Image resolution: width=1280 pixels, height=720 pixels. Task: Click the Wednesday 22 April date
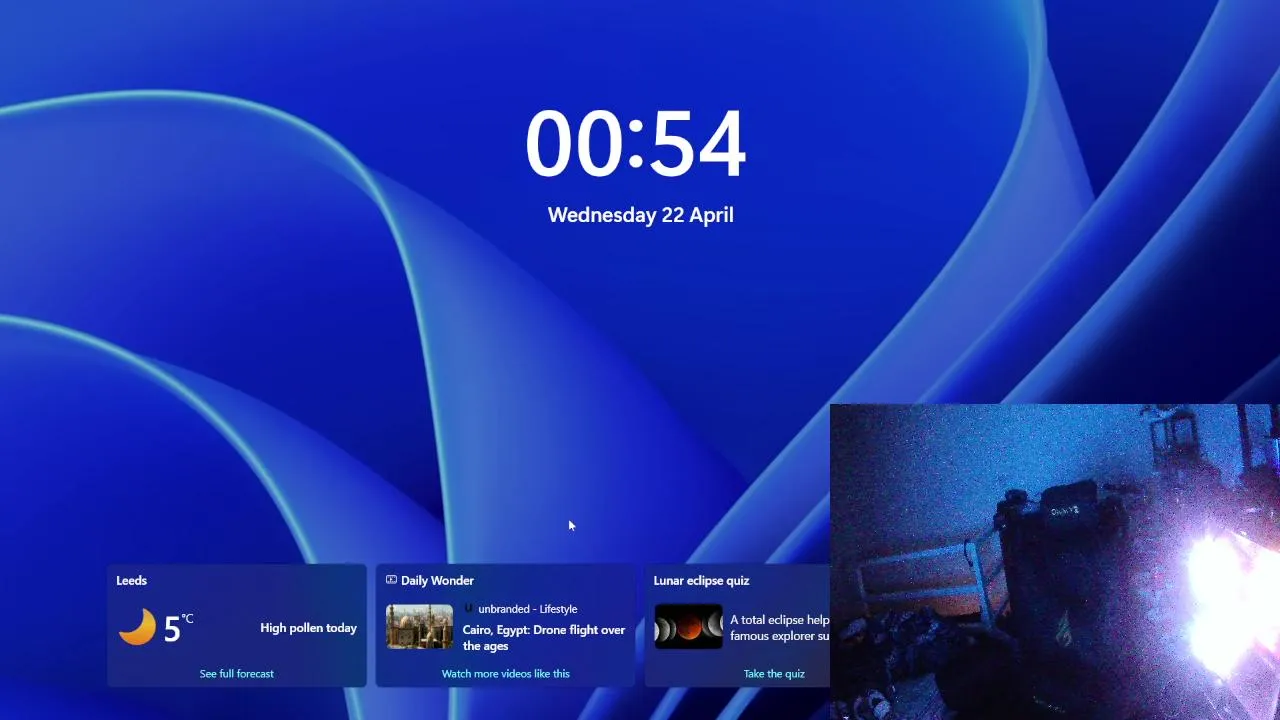[641, 215]
